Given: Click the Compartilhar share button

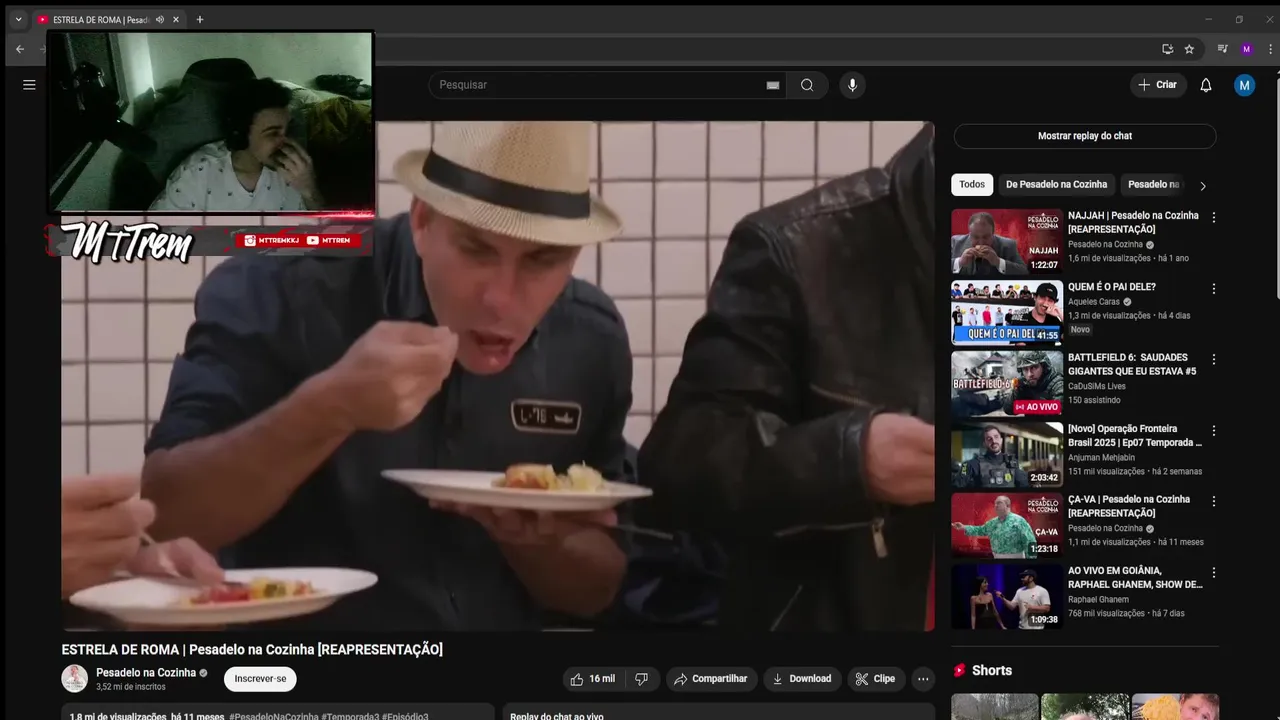Looking at the screenshot, I should point(711,679).
